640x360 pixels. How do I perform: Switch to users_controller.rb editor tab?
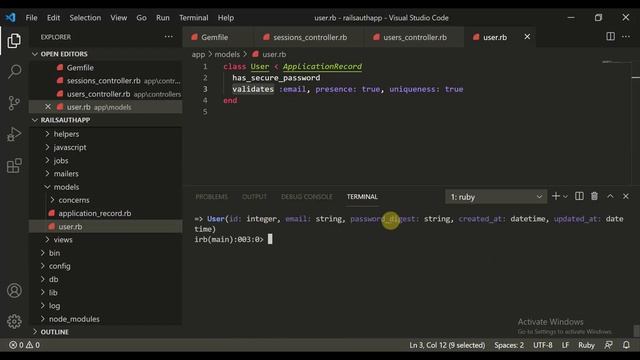pyautogui.click(x=415, y=37)
